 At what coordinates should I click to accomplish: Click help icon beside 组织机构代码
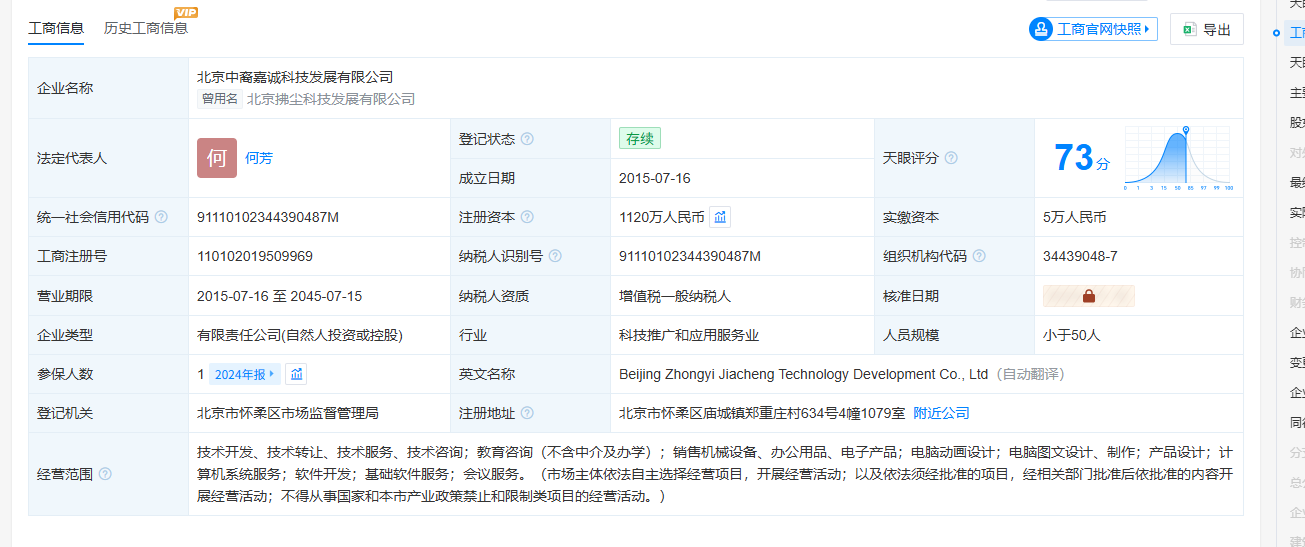click(x=979, y=256)
